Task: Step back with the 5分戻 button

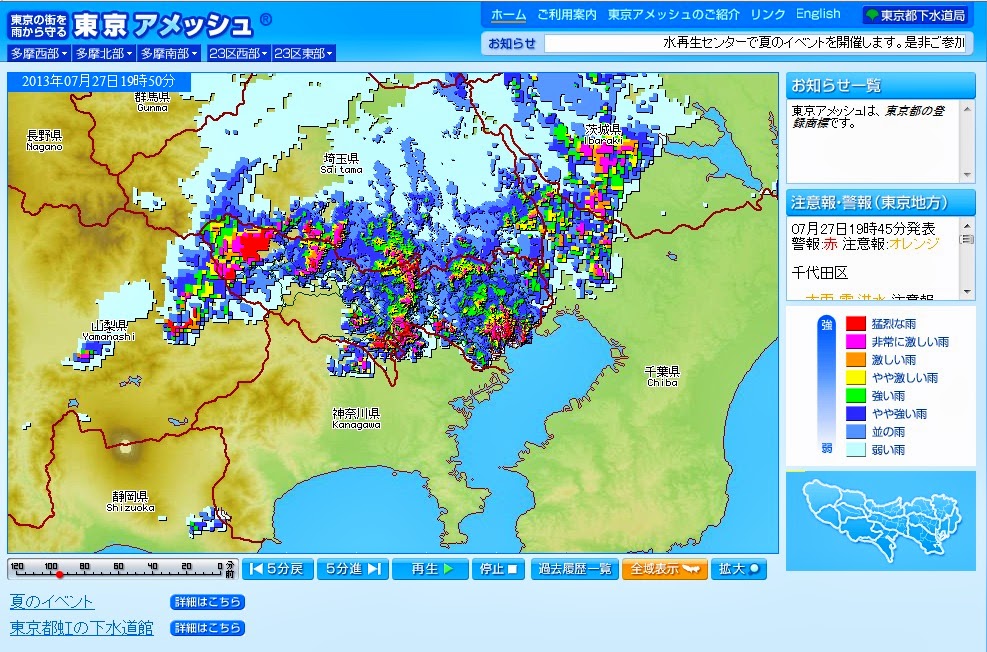Action: [278, 569]
